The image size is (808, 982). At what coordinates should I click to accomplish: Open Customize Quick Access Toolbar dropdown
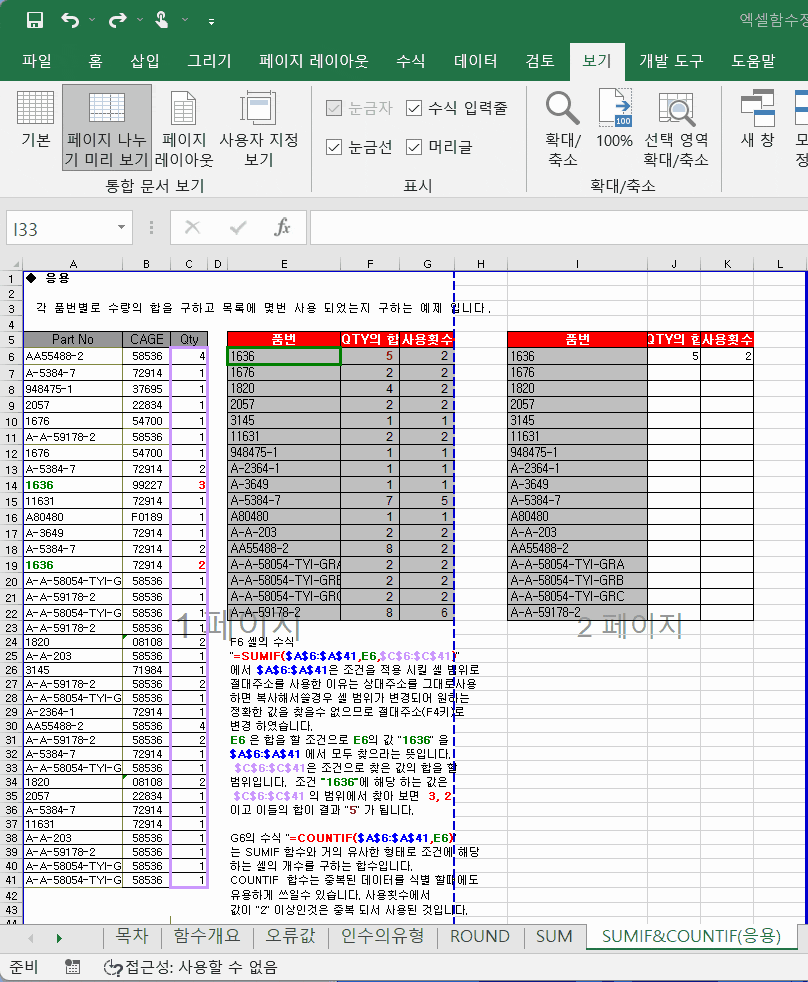(211, 21)
